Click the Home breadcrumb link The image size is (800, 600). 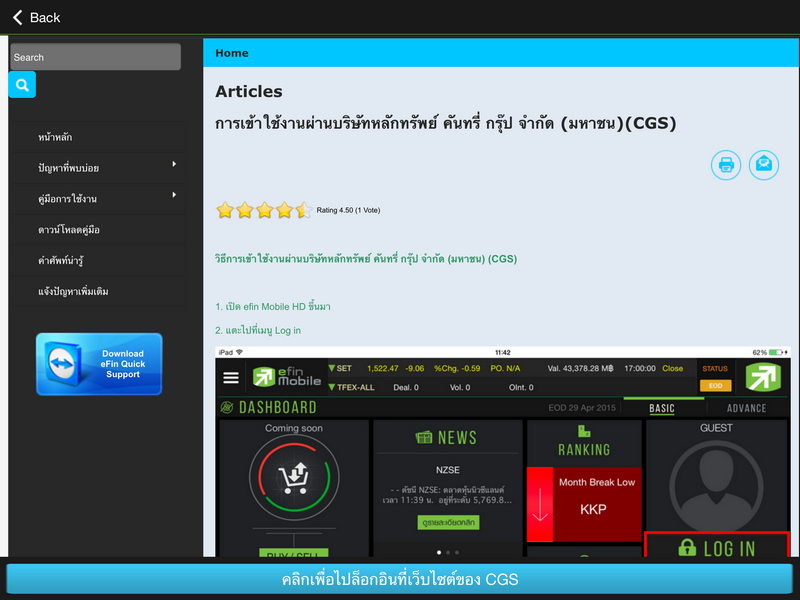[x=232, y=53]
